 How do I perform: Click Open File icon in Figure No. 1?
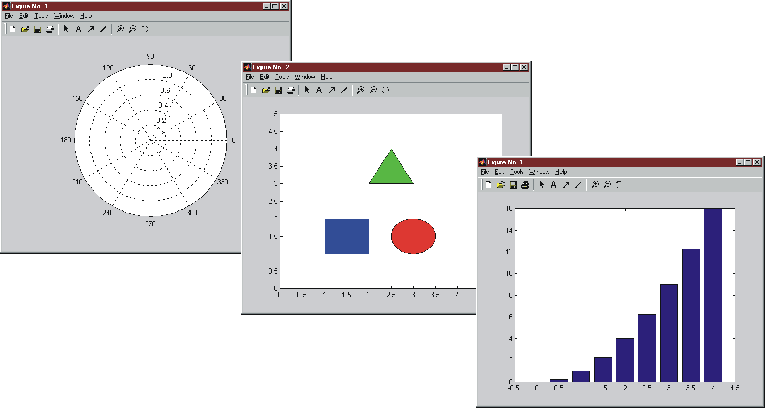(x=24, y=29)
